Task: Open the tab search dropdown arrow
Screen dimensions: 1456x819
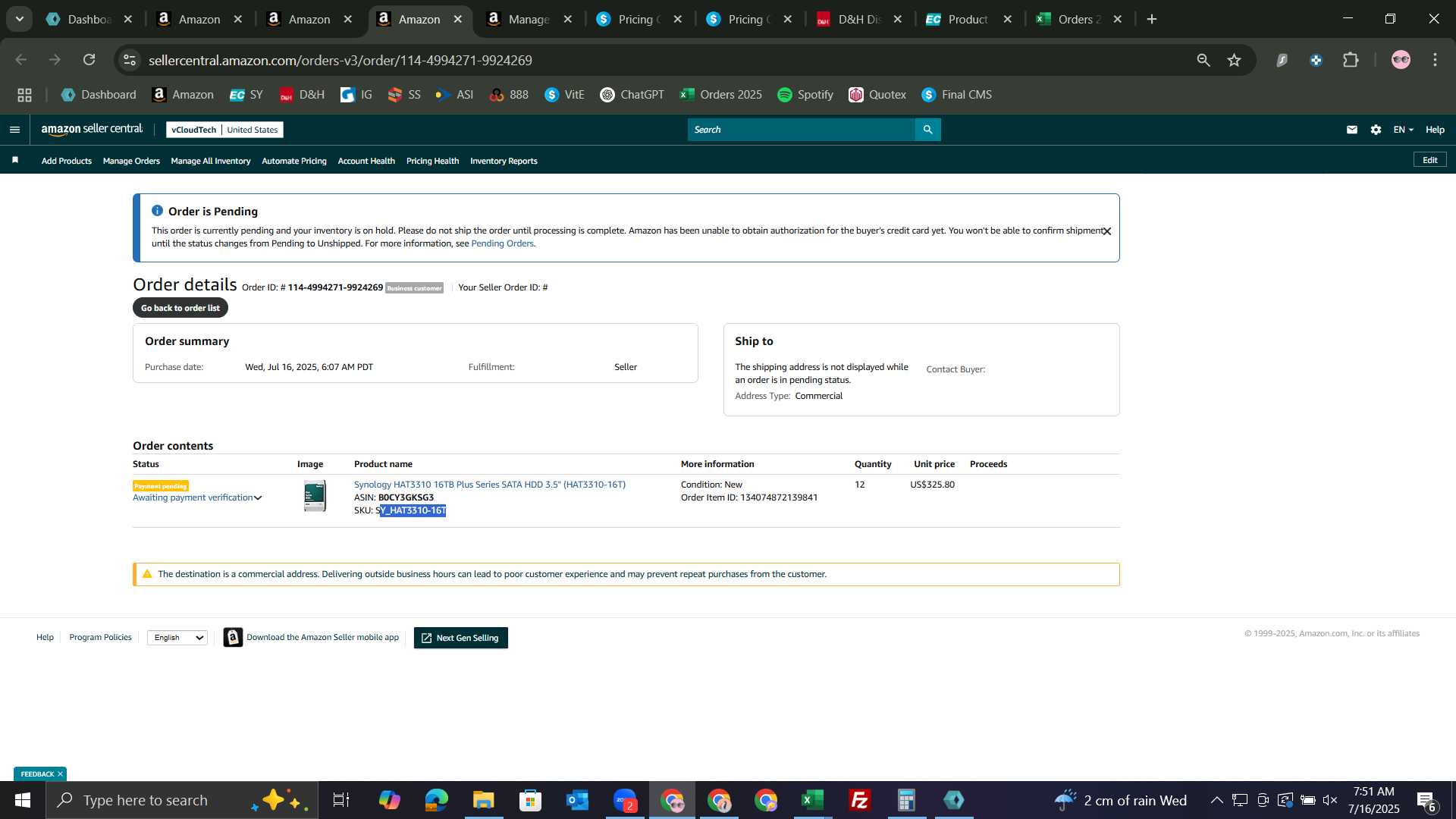Action: pos(20,19)
